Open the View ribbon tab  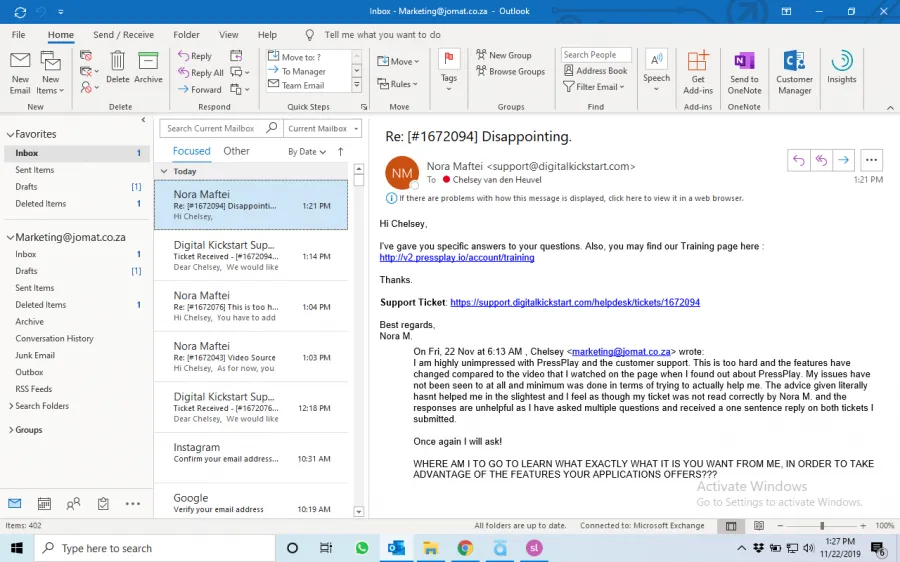point(228,34)
